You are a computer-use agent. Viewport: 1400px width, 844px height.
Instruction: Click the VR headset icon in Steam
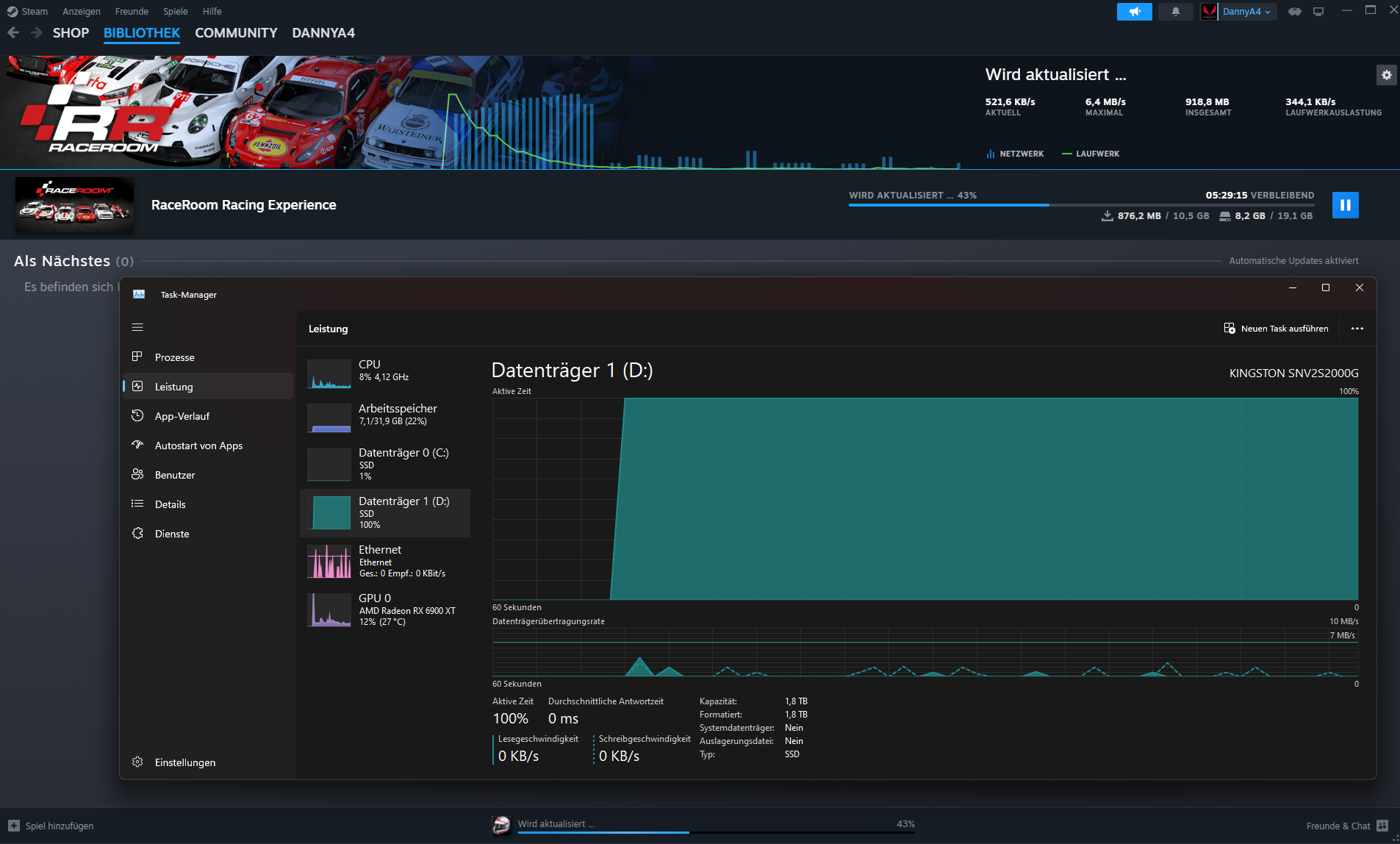pos(1295,12)
